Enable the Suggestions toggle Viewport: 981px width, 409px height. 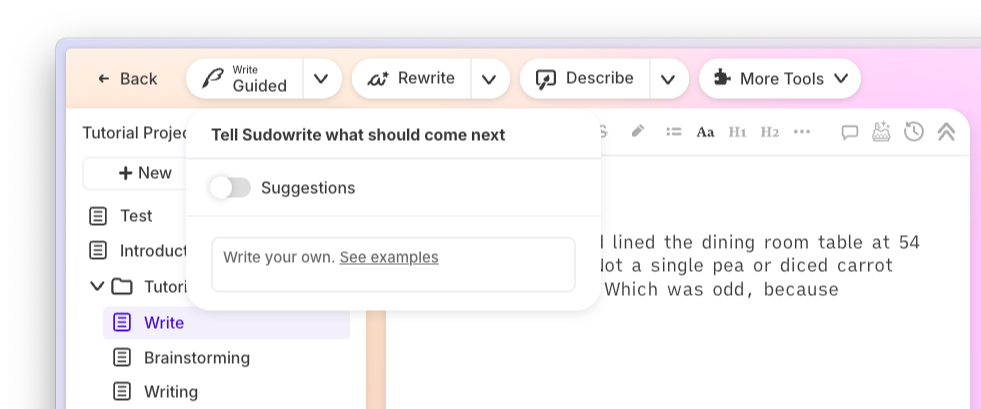(x=230, y=188)
